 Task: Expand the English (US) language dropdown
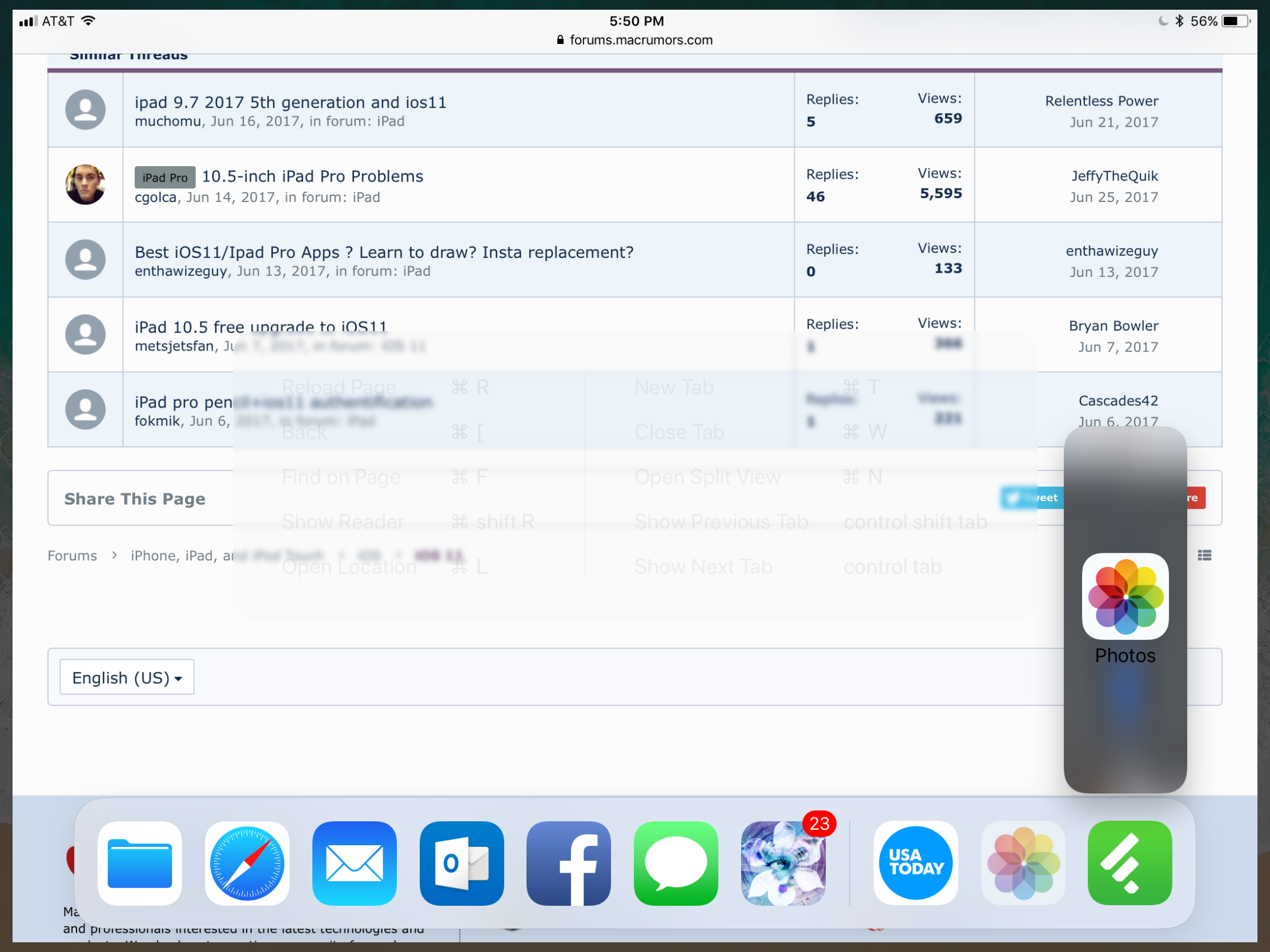click(127, 677)
